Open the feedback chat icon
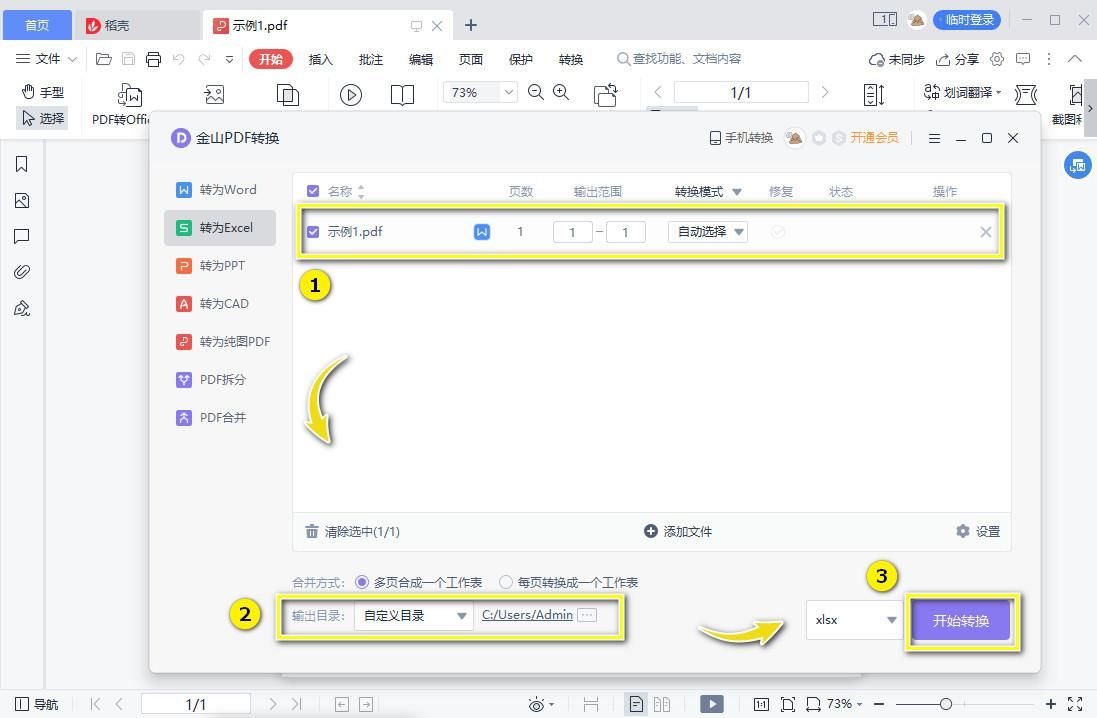The width and height of the screenshot is (1097, 718). click(x=1023, y=59)
